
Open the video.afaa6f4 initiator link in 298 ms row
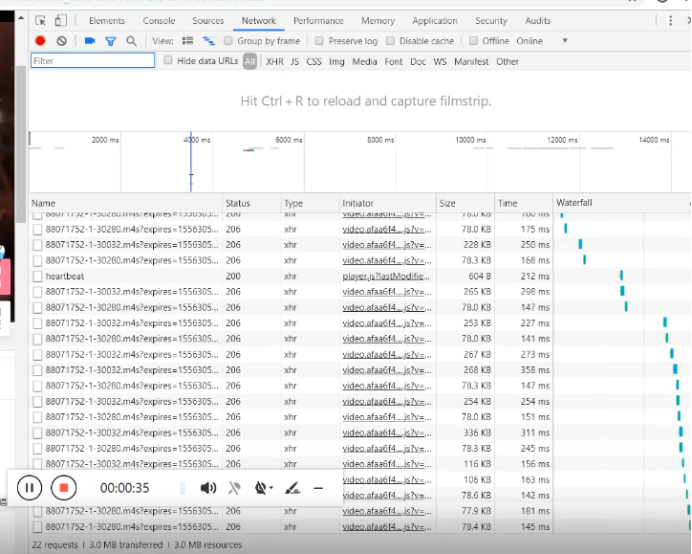[x=387, y=292]
